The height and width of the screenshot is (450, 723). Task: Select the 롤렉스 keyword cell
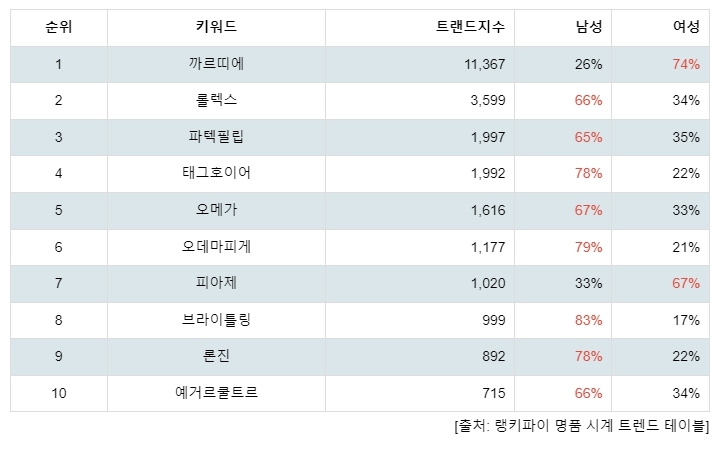click(216, 100)
